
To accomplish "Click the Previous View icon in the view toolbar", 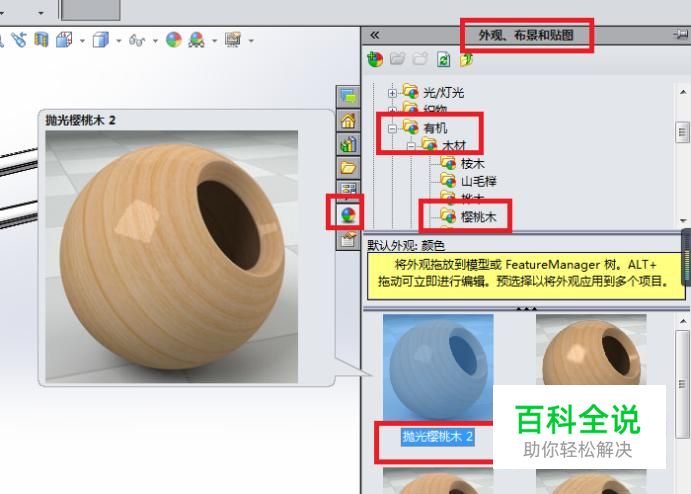I will pyautogui.click(x=19, y=40).
